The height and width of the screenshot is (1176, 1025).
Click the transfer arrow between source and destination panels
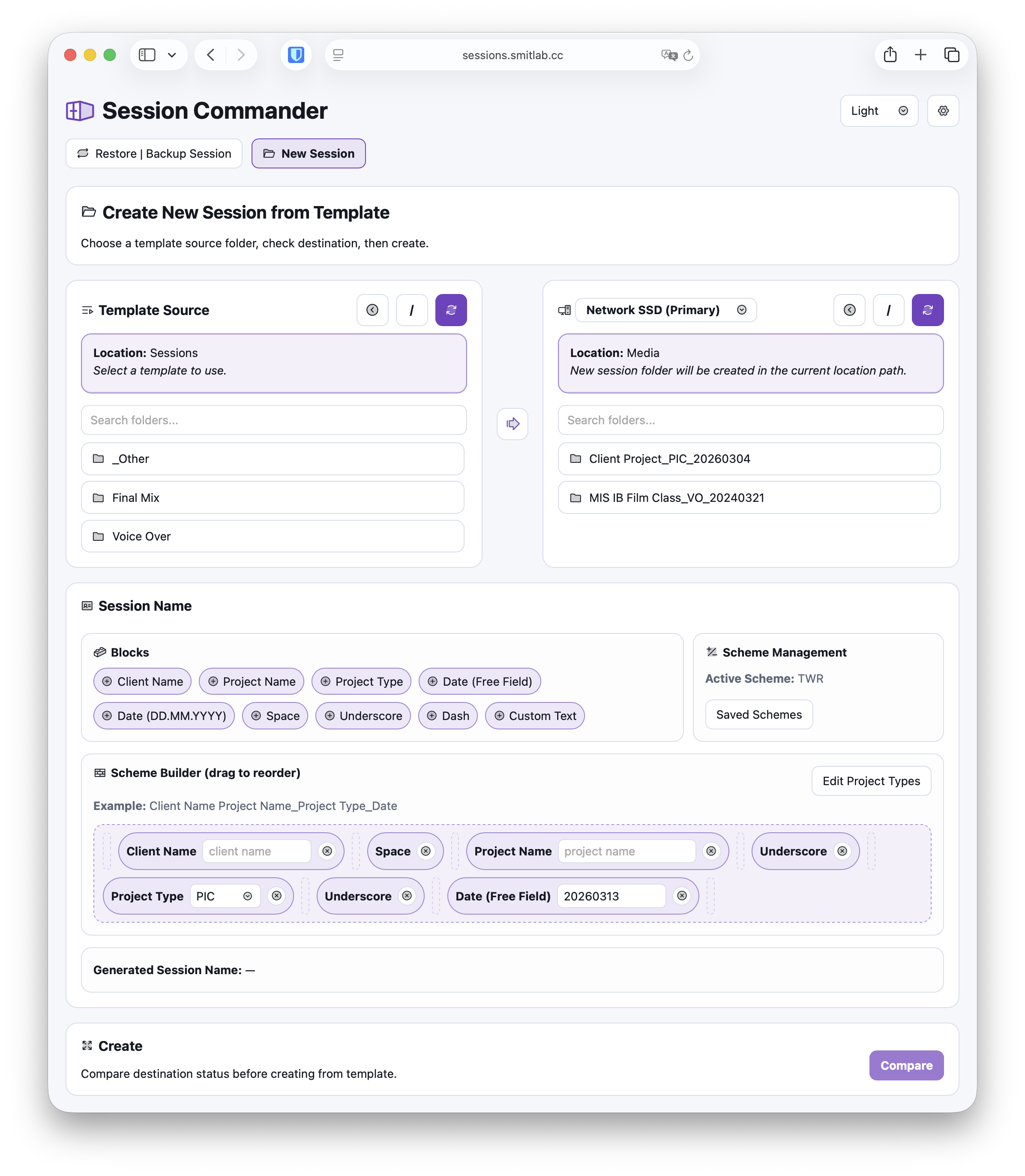(x=512, y=424)
